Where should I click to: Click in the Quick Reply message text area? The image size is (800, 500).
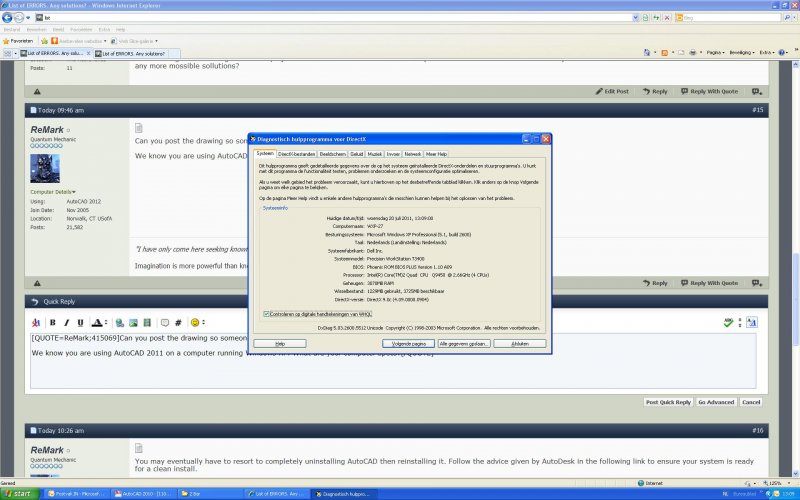(393, 361)
